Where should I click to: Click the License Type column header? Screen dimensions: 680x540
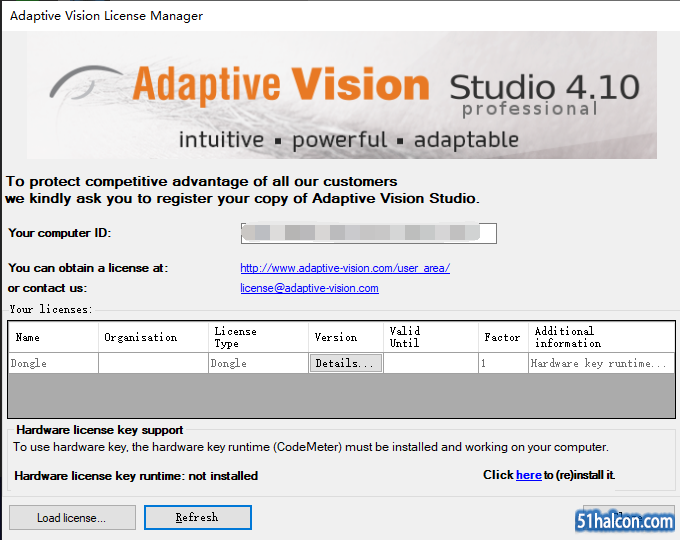click(258, 337)
